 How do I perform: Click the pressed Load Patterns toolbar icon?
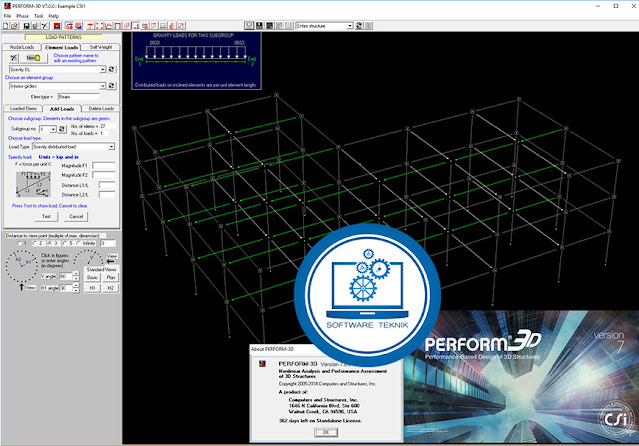(x=136, y=26)
